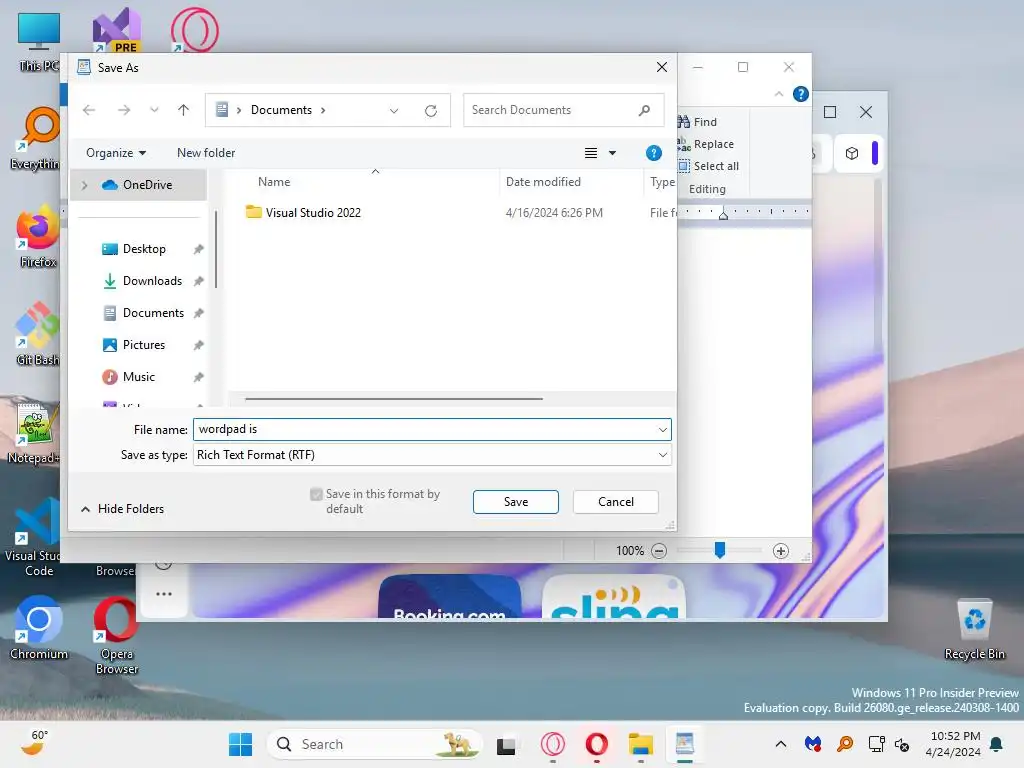1024x768 pixels.
Task: Click Find in WordPad Editing group
Action: tap(698, 122)
